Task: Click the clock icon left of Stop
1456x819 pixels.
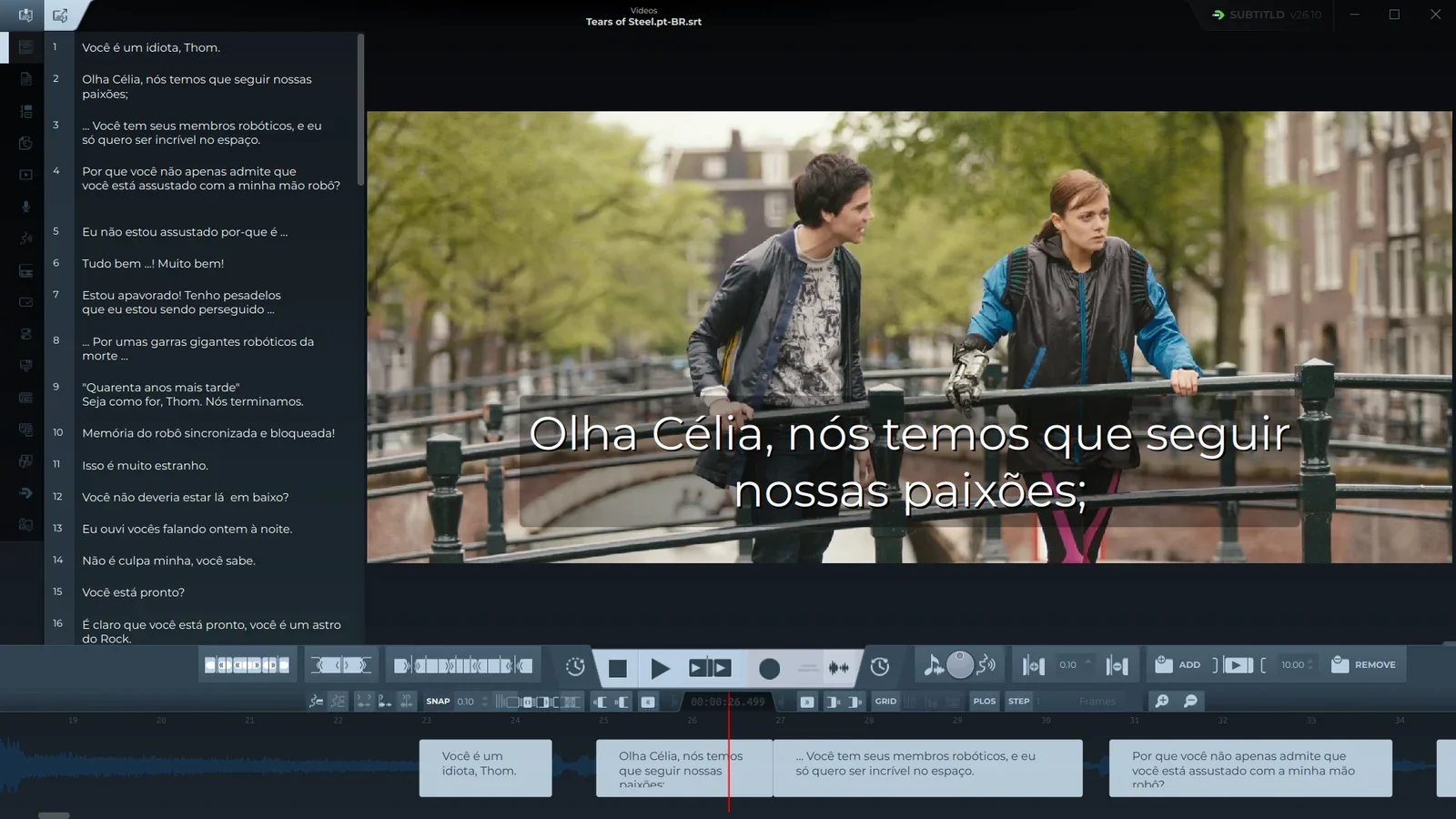Action: point(575,667)
